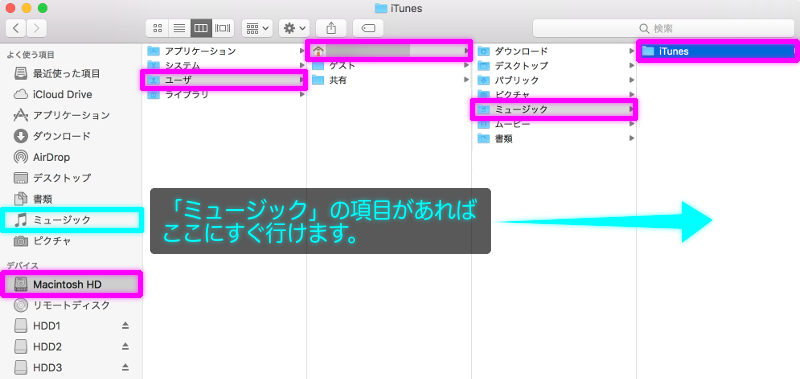The image size is (800, 379).
Task: Select 共有 folder in second column
Action: pyautogui.click(x=389, y=80)
